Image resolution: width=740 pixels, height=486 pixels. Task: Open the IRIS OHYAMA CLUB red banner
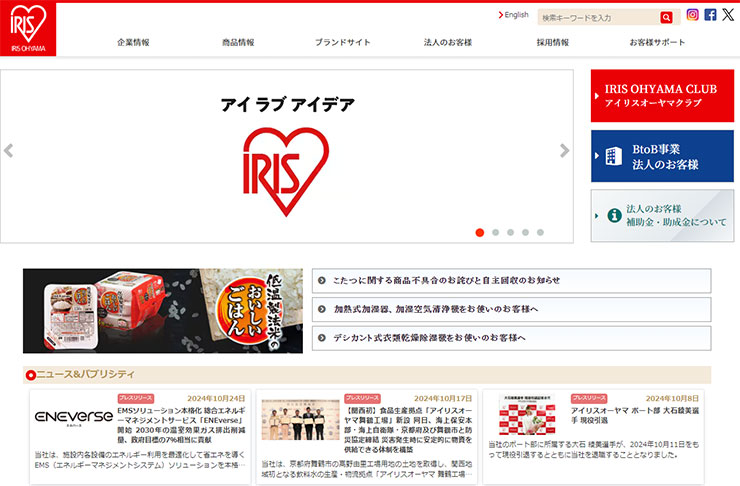point(662,96)
